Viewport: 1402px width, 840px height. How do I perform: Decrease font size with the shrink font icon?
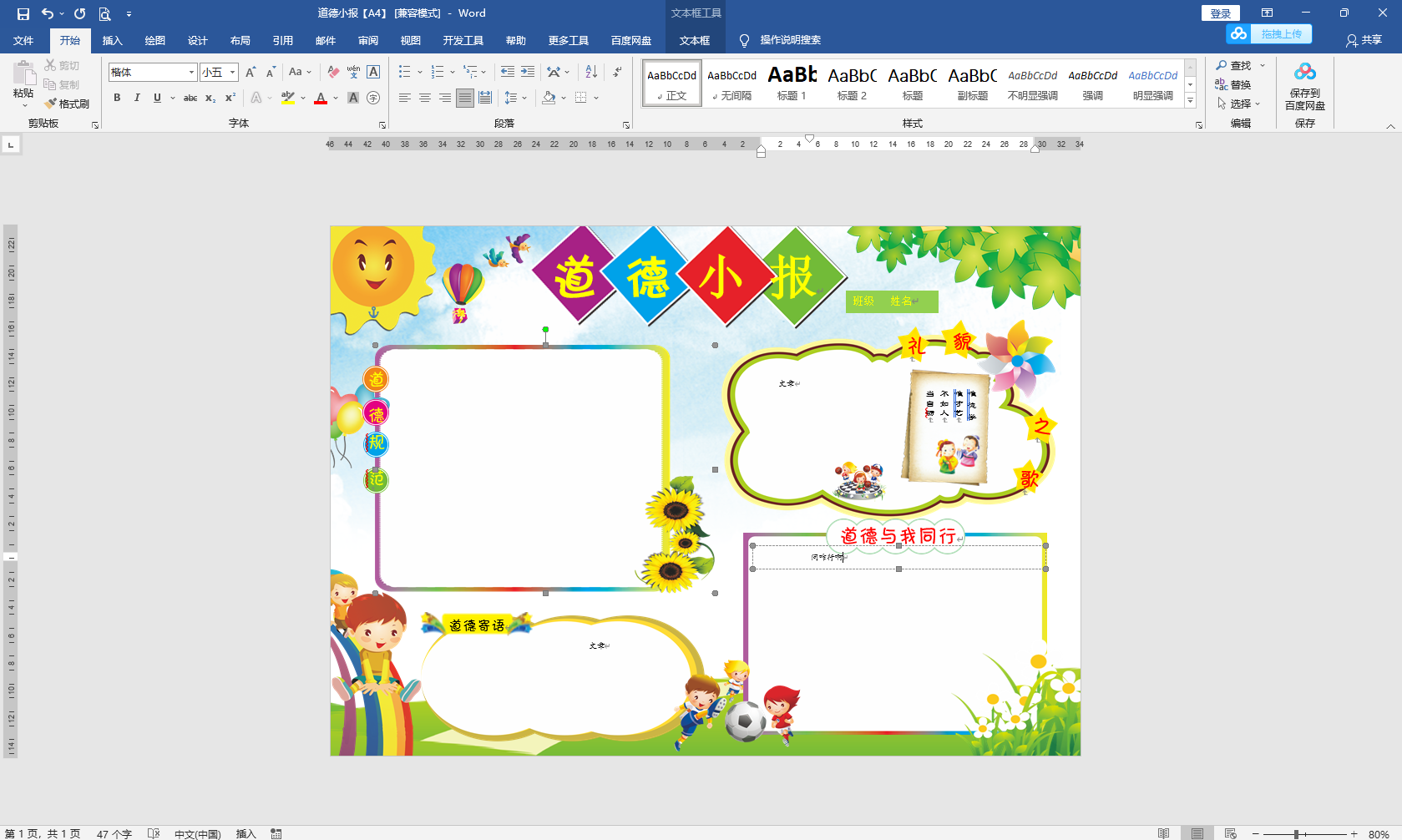click(x=271, y=72)
